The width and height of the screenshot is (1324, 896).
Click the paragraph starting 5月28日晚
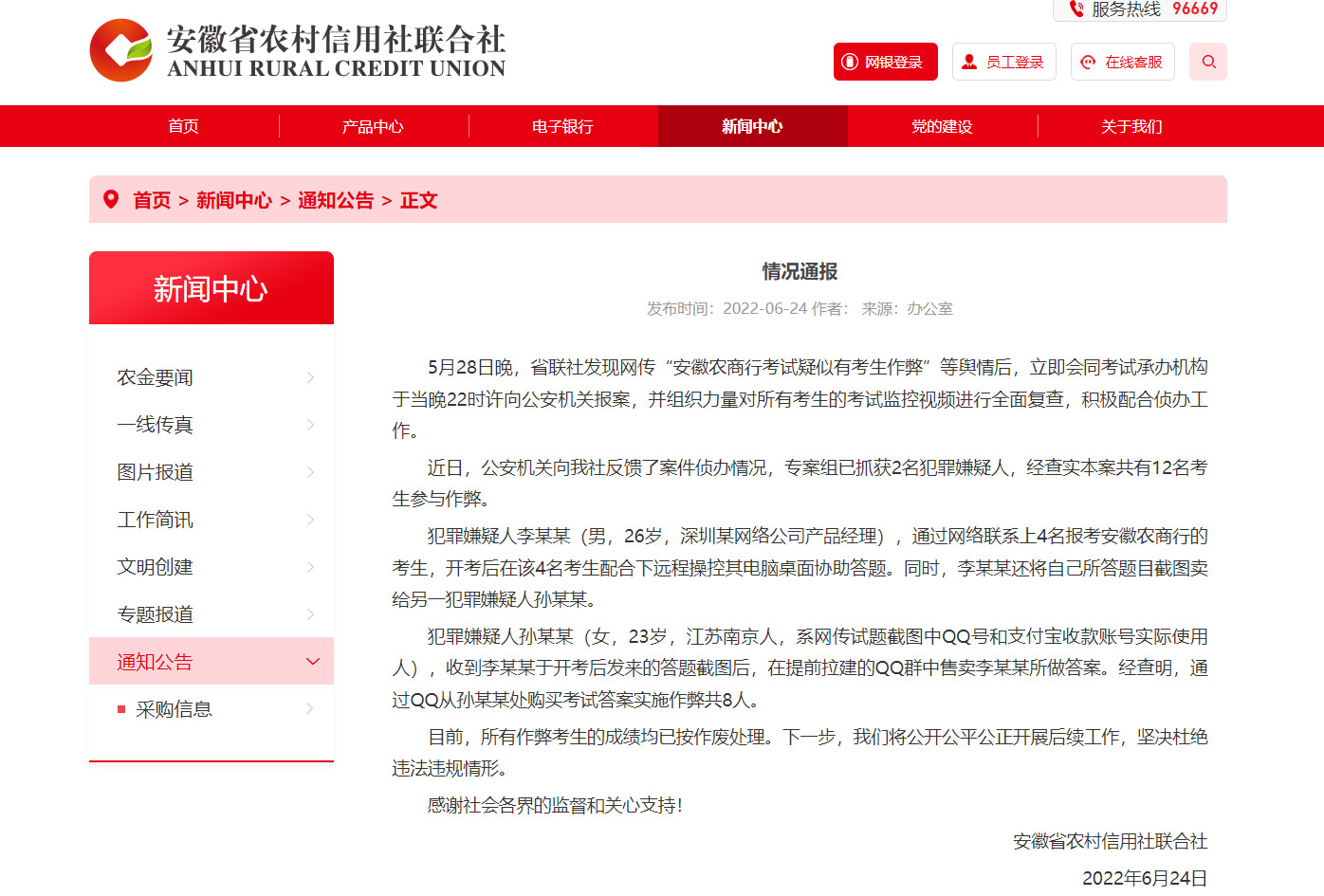[800, 398]
